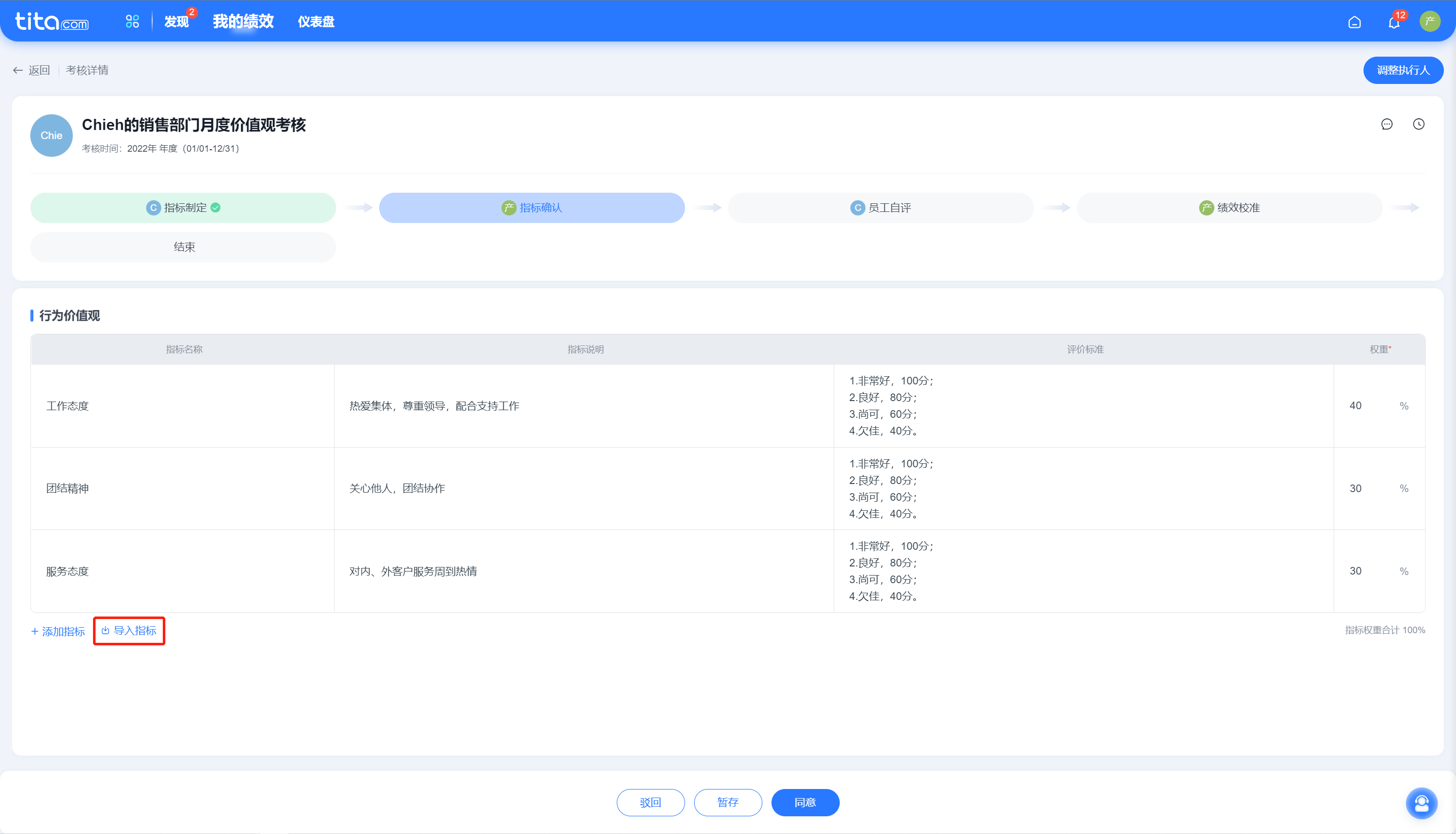
Task: Click 考核详情 breadcrumb text
Action: [87, 70]
